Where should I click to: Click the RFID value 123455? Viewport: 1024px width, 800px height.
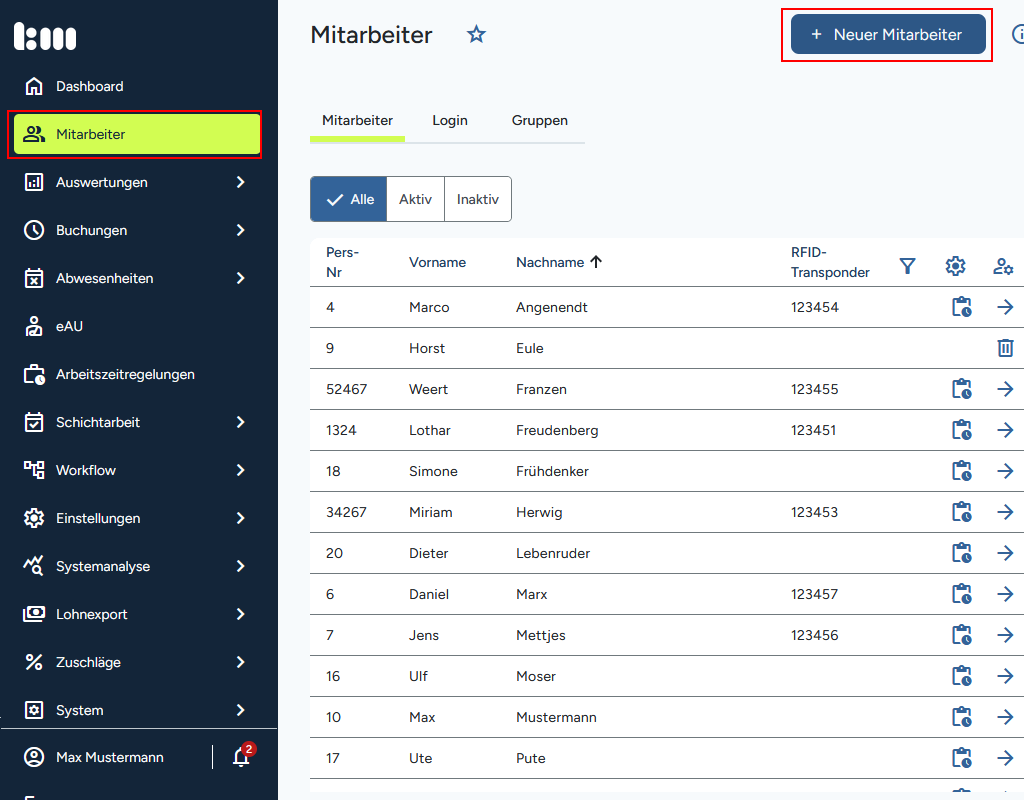pyautogui.click(x=814, y=389)
